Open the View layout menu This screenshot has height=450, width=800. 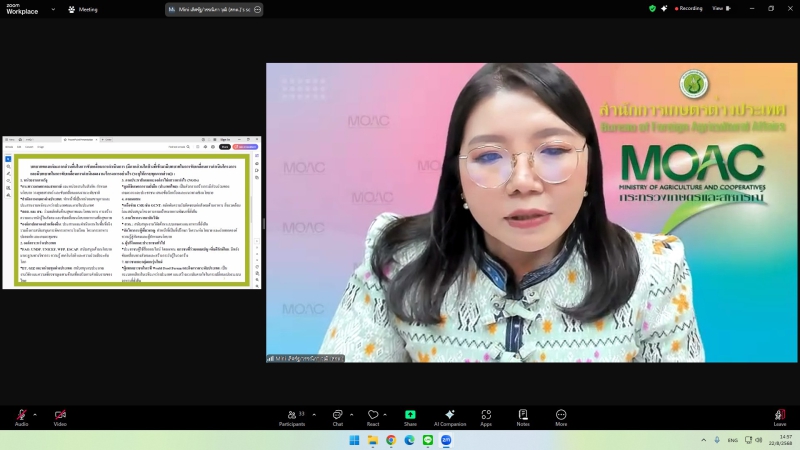click(x=718, y=8)
